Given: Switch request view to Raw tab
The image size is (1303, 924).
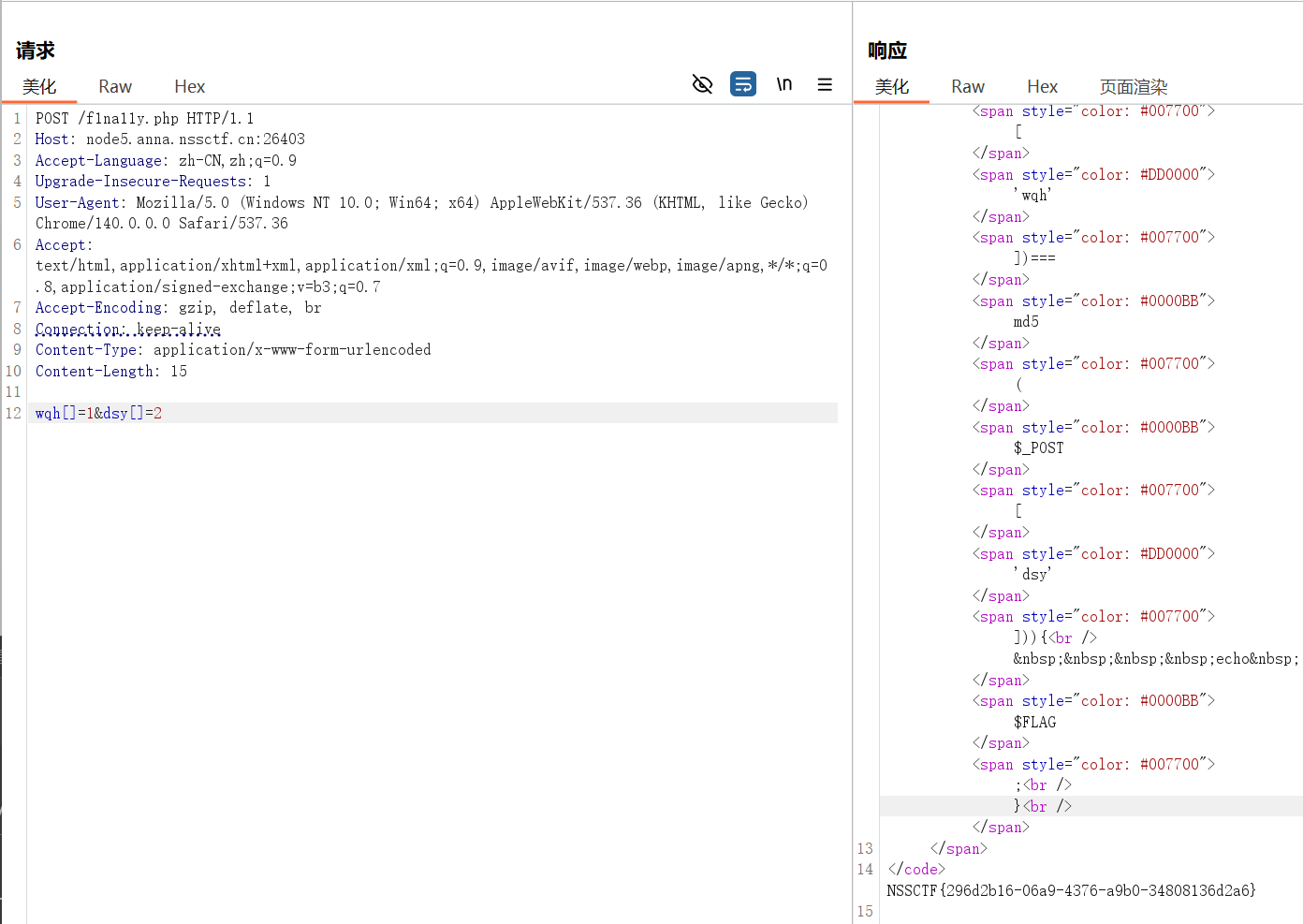Looking at the screenshot, I should click(115, 86).
